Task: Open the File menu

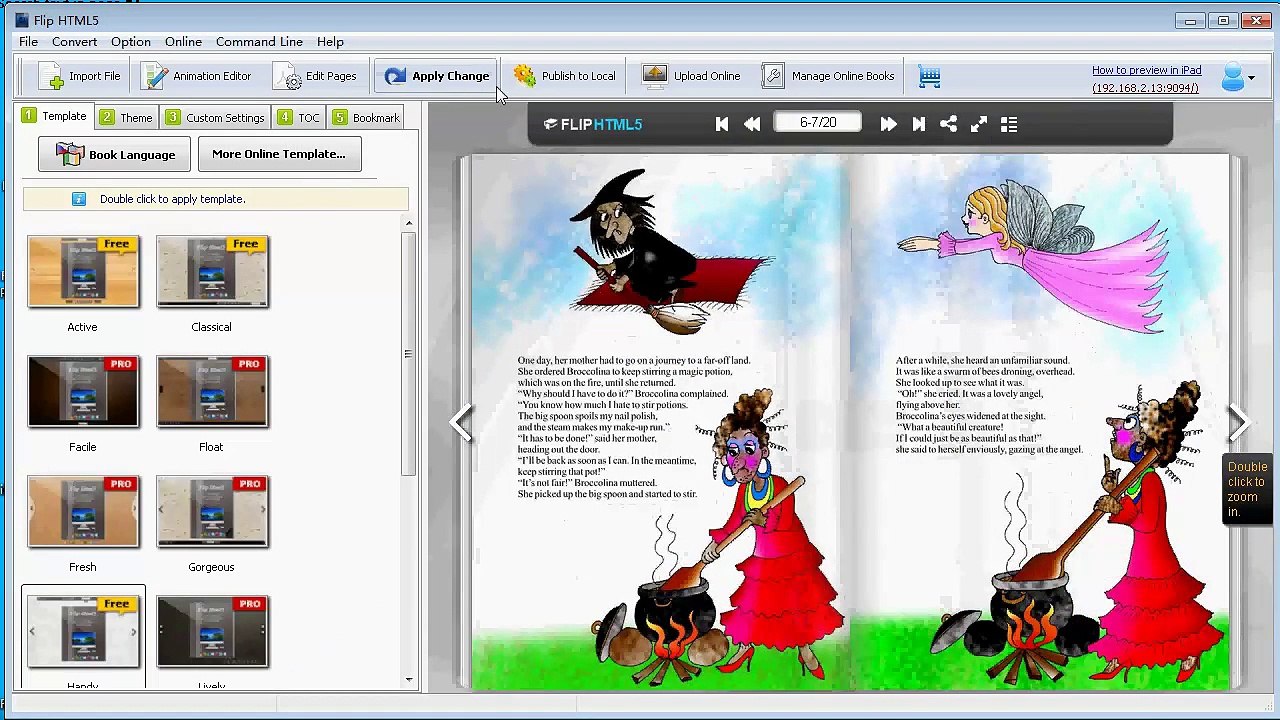Action: pos(28,42)
